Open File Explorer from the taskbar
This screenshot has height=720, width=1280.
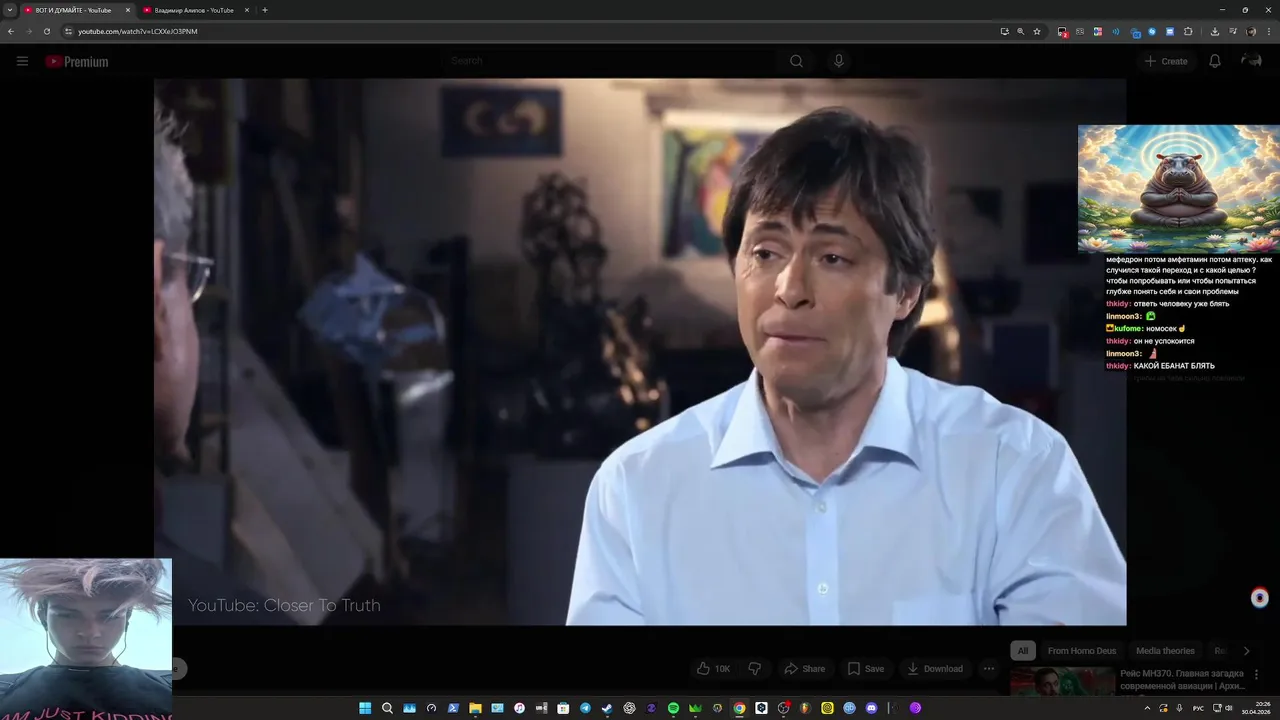(x=475, y=708)
